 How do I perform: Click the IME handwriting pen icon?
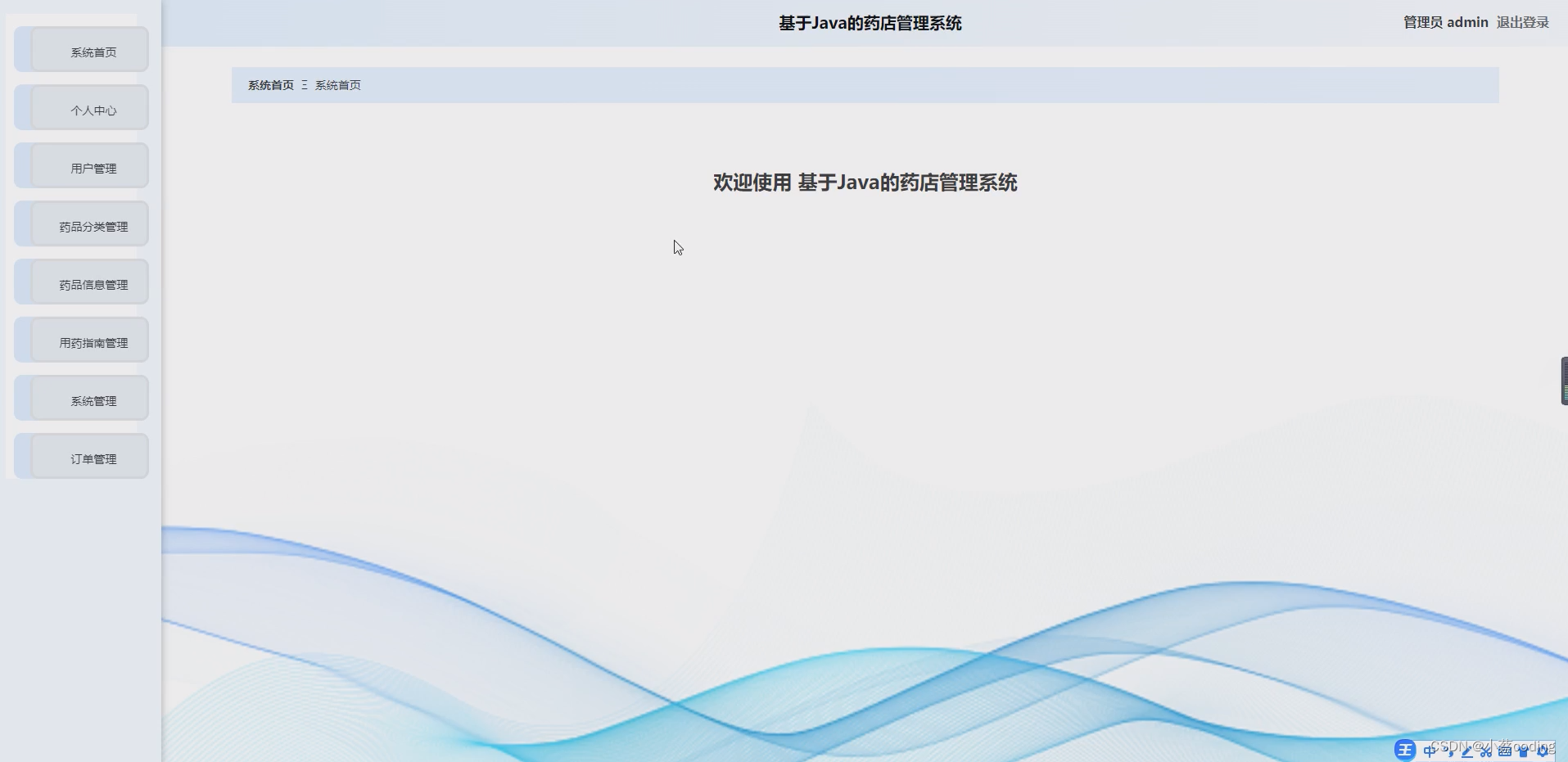tap(1467, 751)
